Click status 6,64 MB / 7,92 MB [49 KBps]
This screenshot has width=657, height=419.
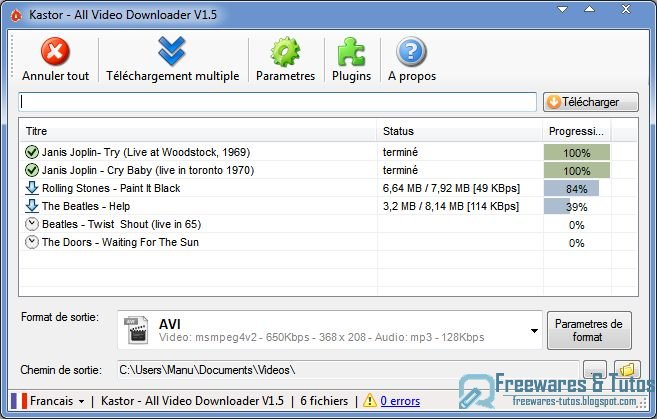451,188
